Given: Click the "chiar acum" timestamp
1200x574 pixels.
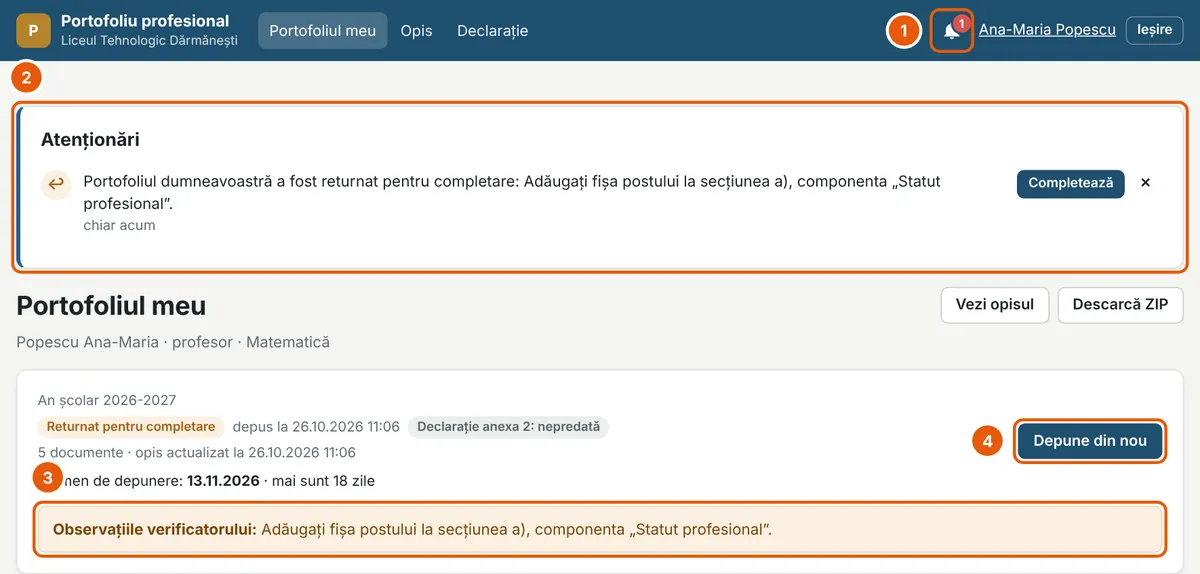Looking at the screenshot, I should [119, 225].
